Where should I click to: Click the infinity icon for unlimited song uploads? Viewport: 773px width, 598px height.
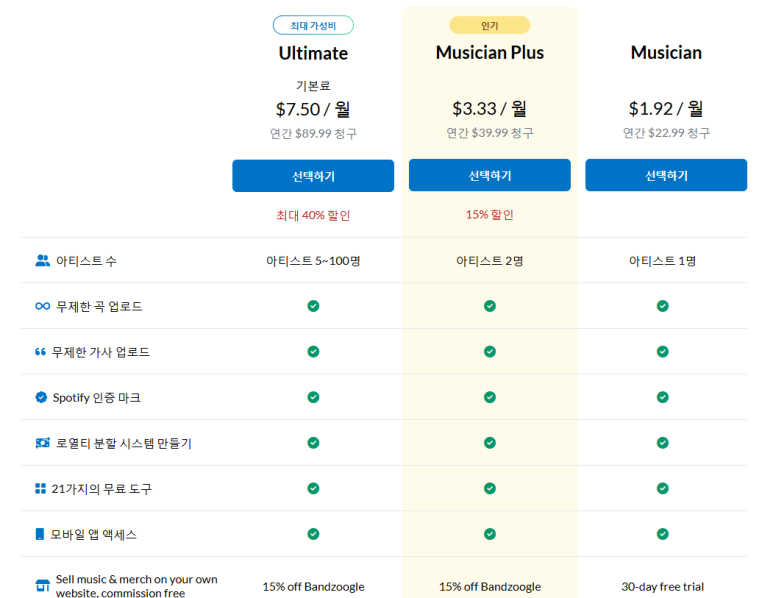point(42,306)
